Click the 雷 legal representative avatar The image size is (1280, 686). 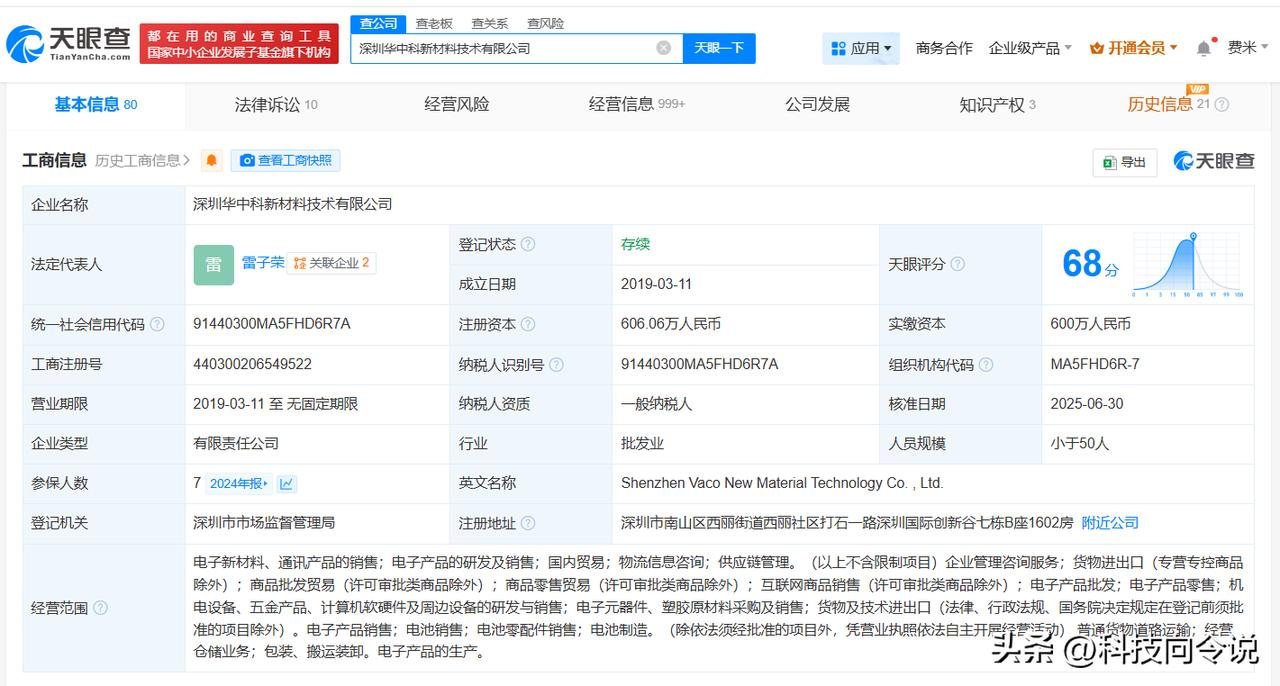click(213, 264)
